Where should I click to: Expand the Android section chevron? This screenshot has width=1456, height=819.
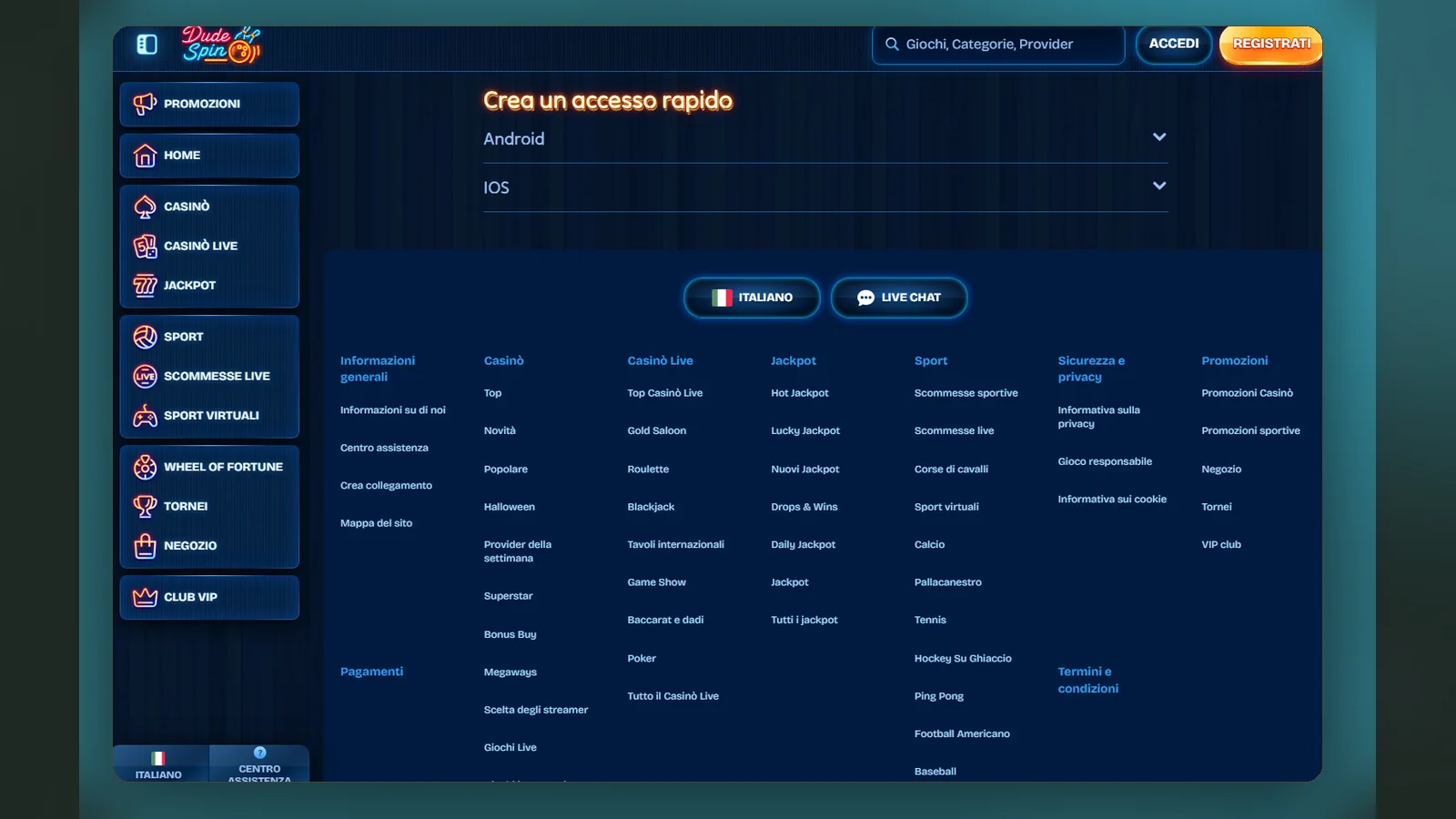[1159, 136]
